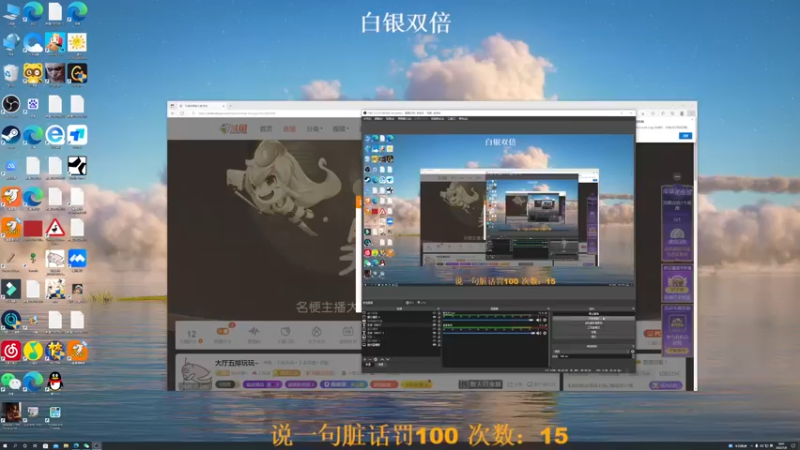Open the anime picture file on the desktop
Viewport: 800px width, 450px height.
[x=55, y=289]
